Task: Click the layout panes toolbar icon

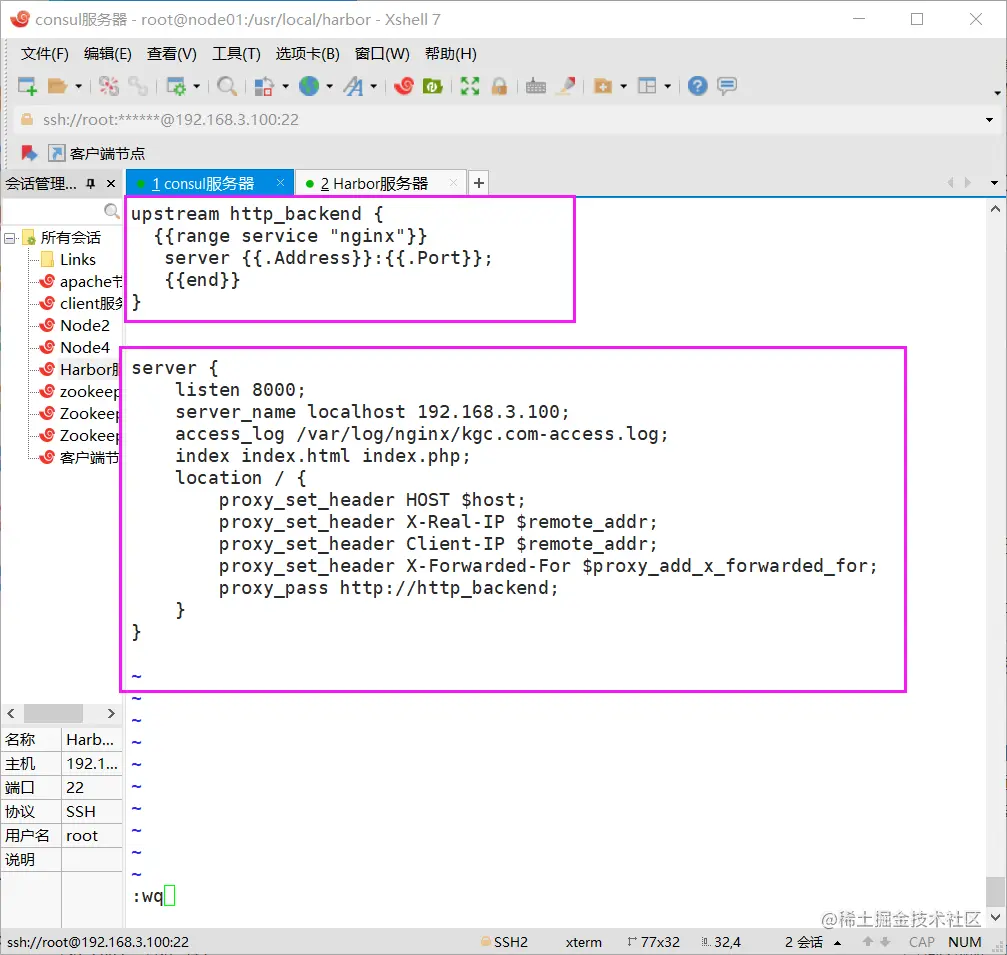Action: click(647, 86)
